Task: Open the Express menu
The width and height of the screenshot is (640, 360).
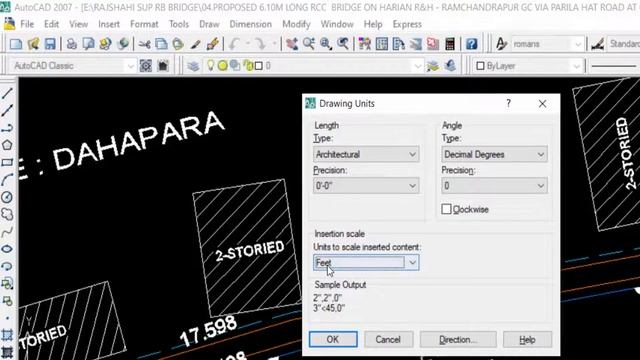Action: [x=407, y=24]
